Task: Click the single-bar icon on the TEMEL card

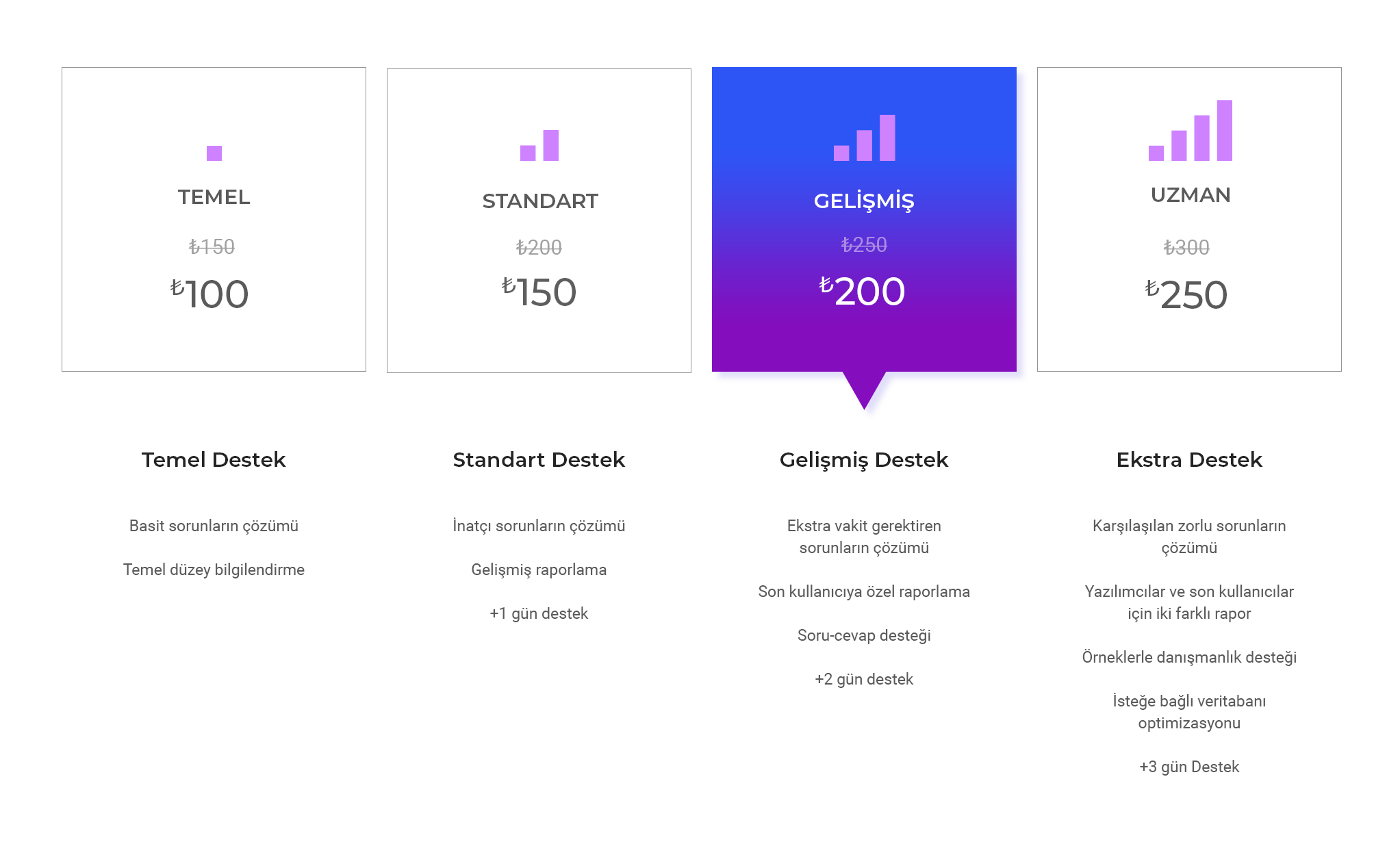Action: click(x=214, y=153)
